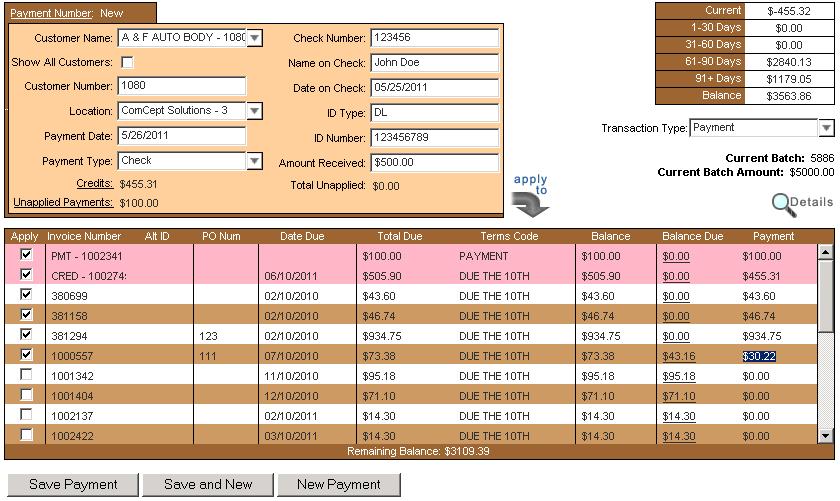This screenshot has width=840, height=501.
Task: Open the Unapplied Payments link
Action: (63, 203)
